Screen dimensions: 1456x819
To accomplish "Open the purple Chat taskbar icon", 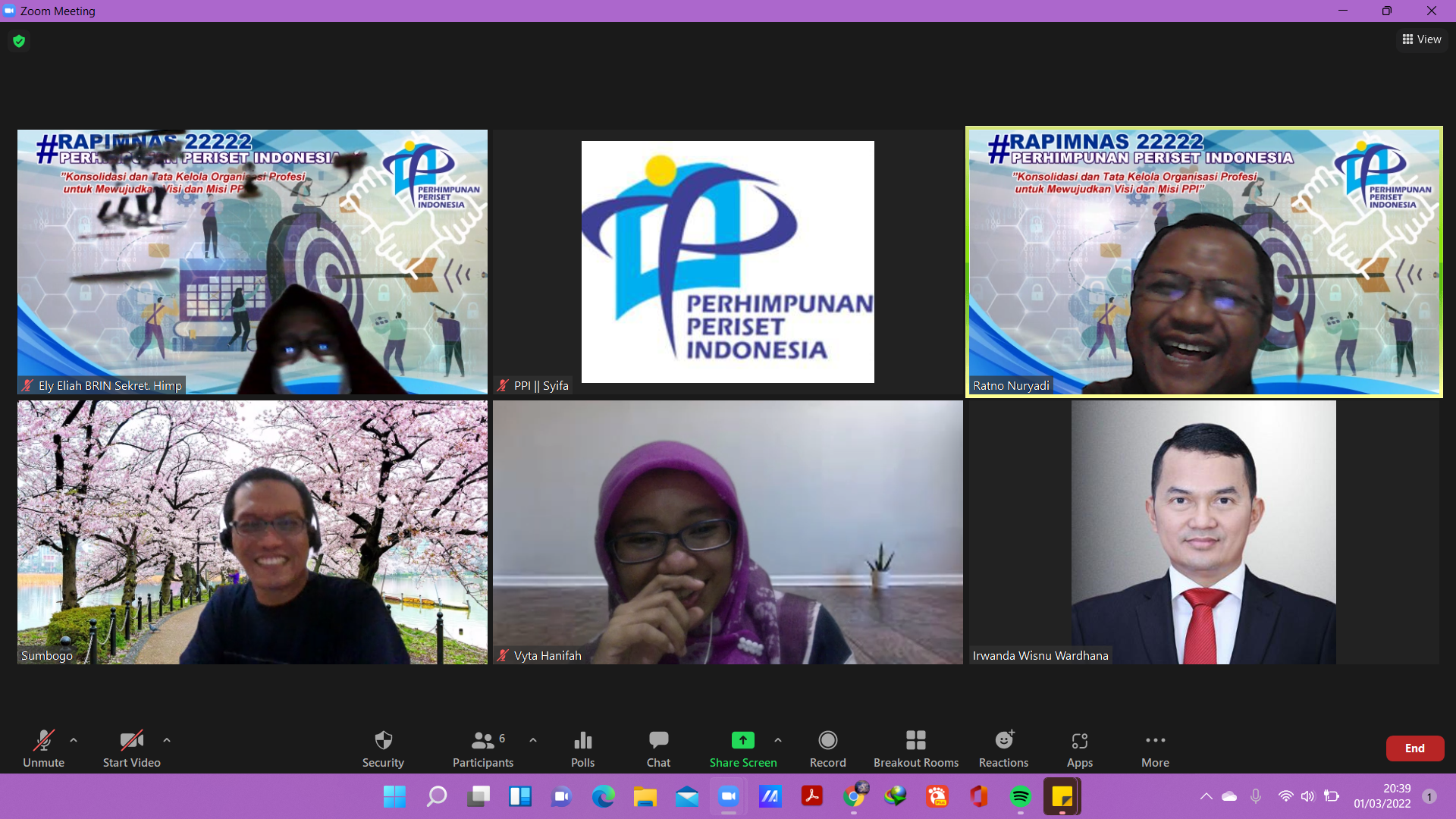I will pos(562,796).
